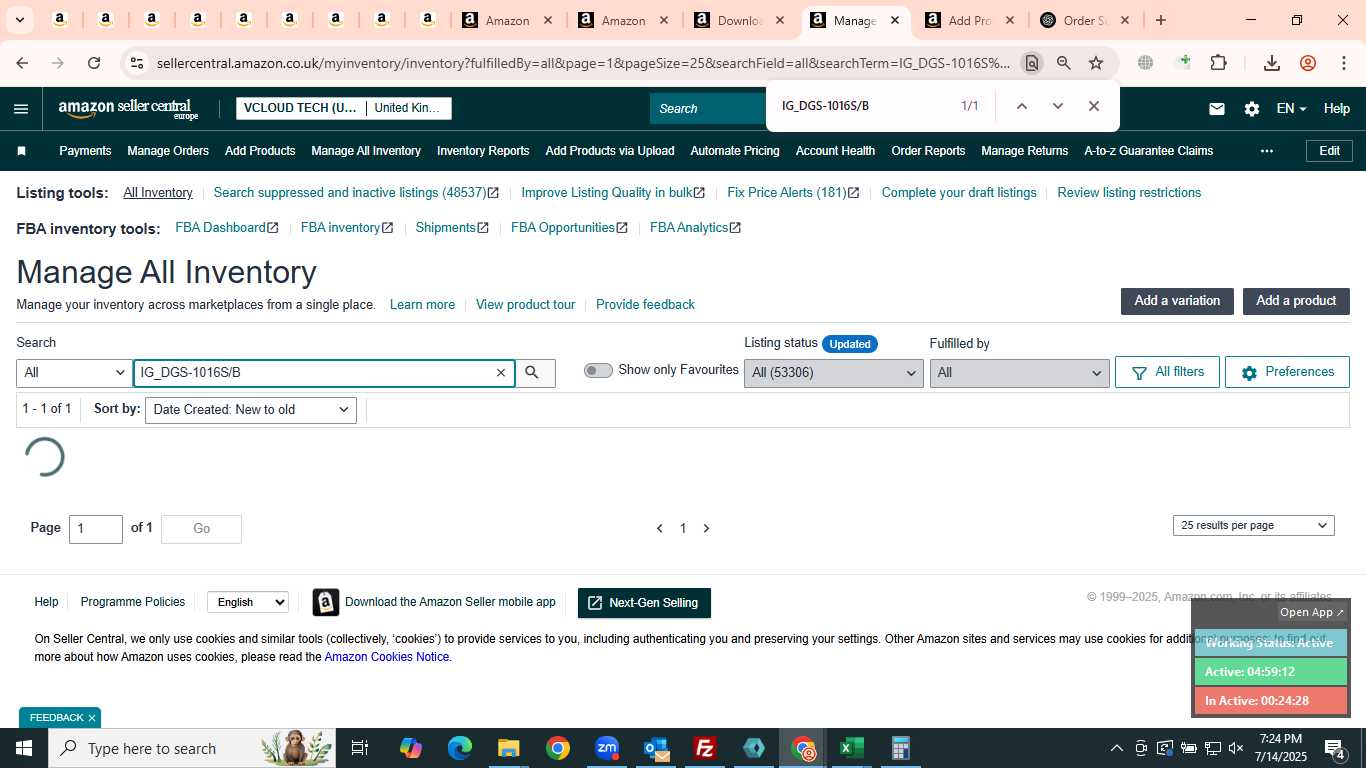1366x768 pixels.
Task: Open the All filters button
Action: [x=1167, y=372]
